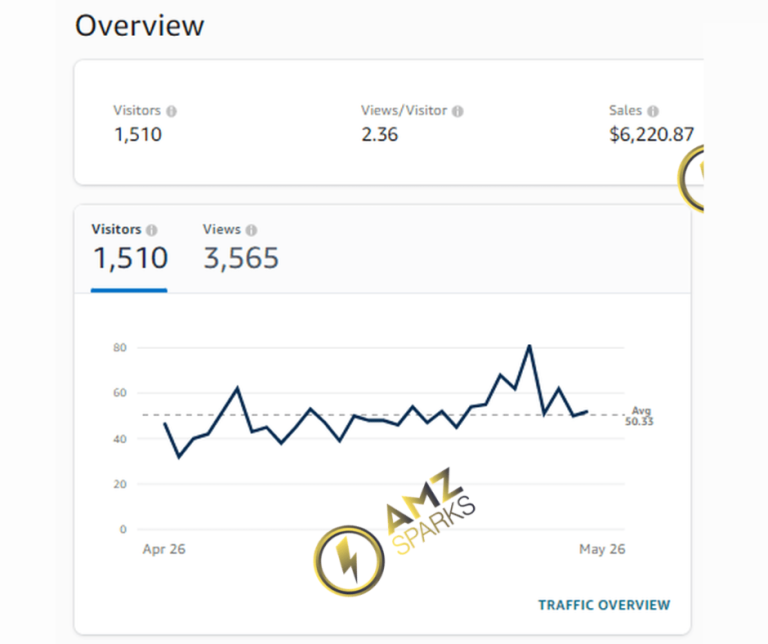768x644 pixels.
Task: Open the Traffic Overview link
Action: (x=604, y=605)
